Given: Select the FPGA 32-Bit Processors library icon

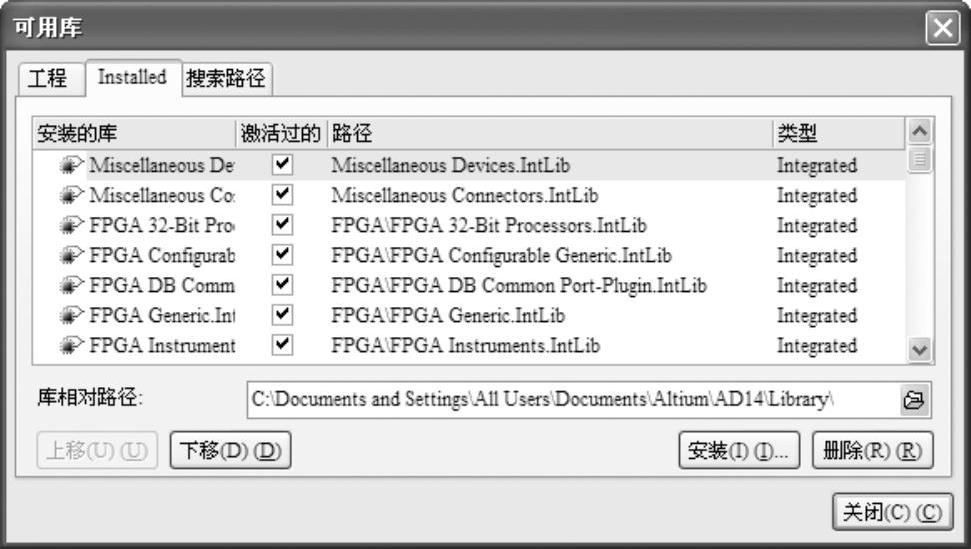Looking at the screenshot, I should point(73,225).
